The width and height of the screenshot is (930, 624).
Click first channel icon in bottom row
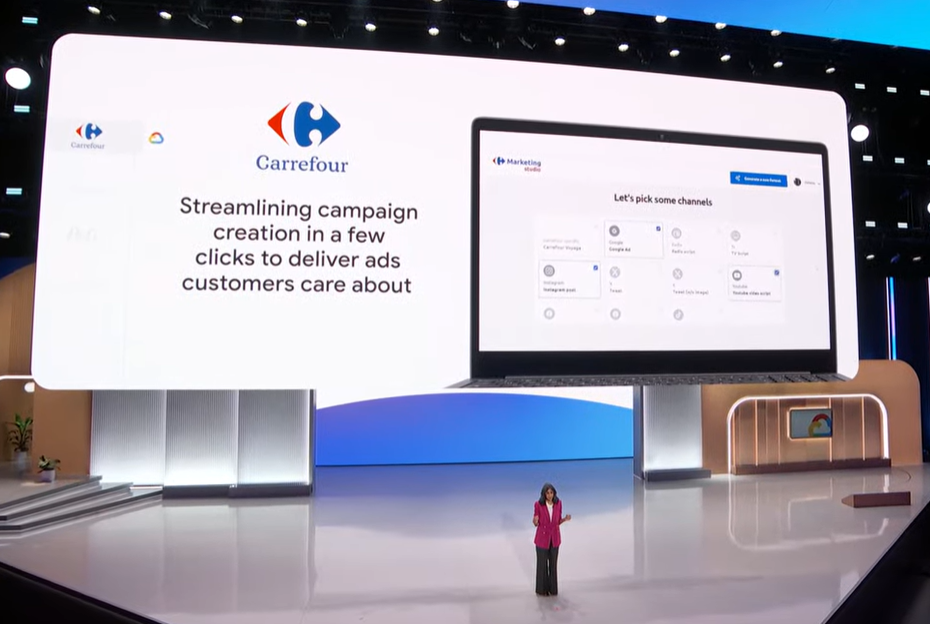[549, 314]
